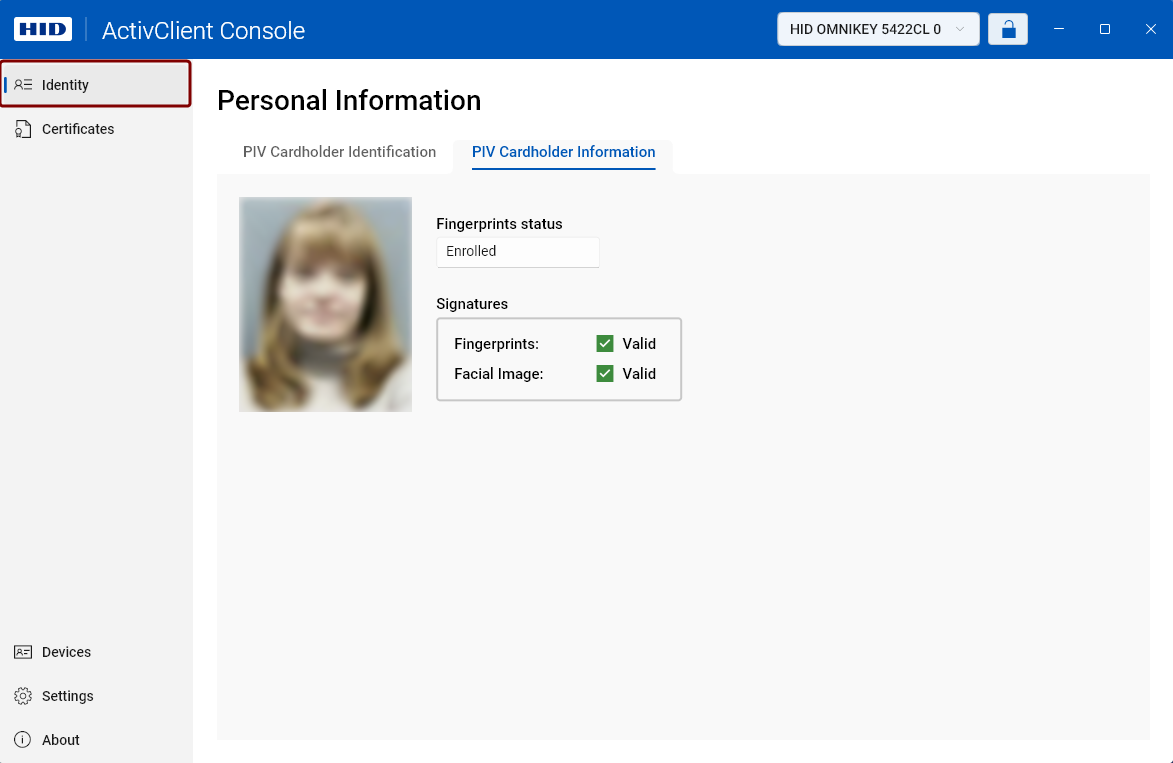The image size is (1173, 763).
Task: Switch to PIV Cardholder Identification tab
Action: click(x=339, y=152)
